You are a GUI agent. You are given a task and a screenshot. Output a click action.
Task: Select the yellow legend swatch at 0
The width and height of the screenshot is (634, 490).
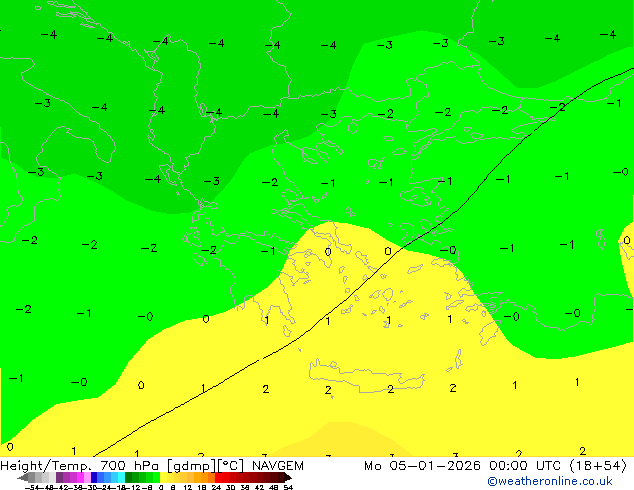pos(163,477)
